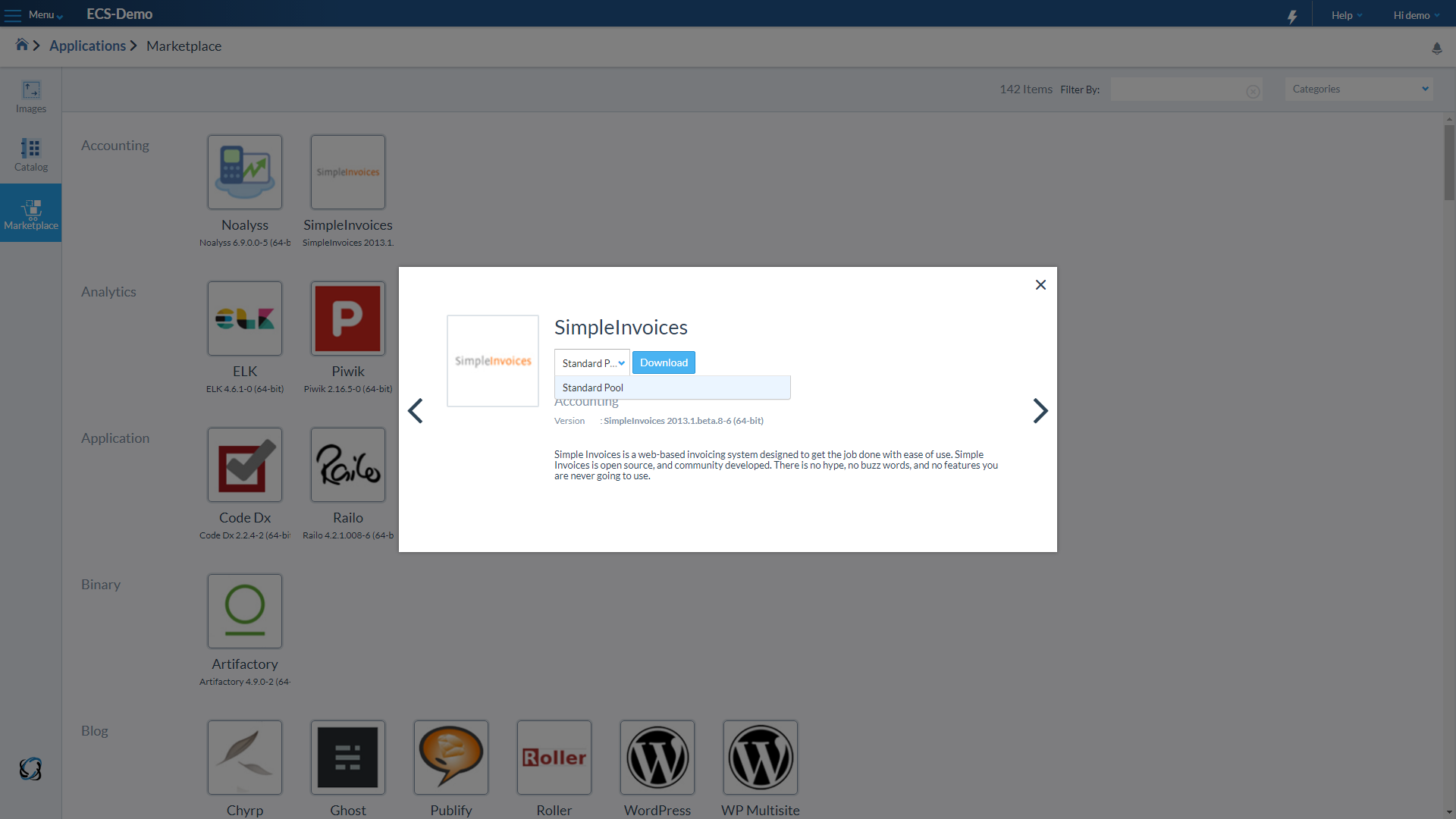Close the SimpleInvoices dialog
The width and height of the screenshot is (1456, 819).
(1040, 285)
